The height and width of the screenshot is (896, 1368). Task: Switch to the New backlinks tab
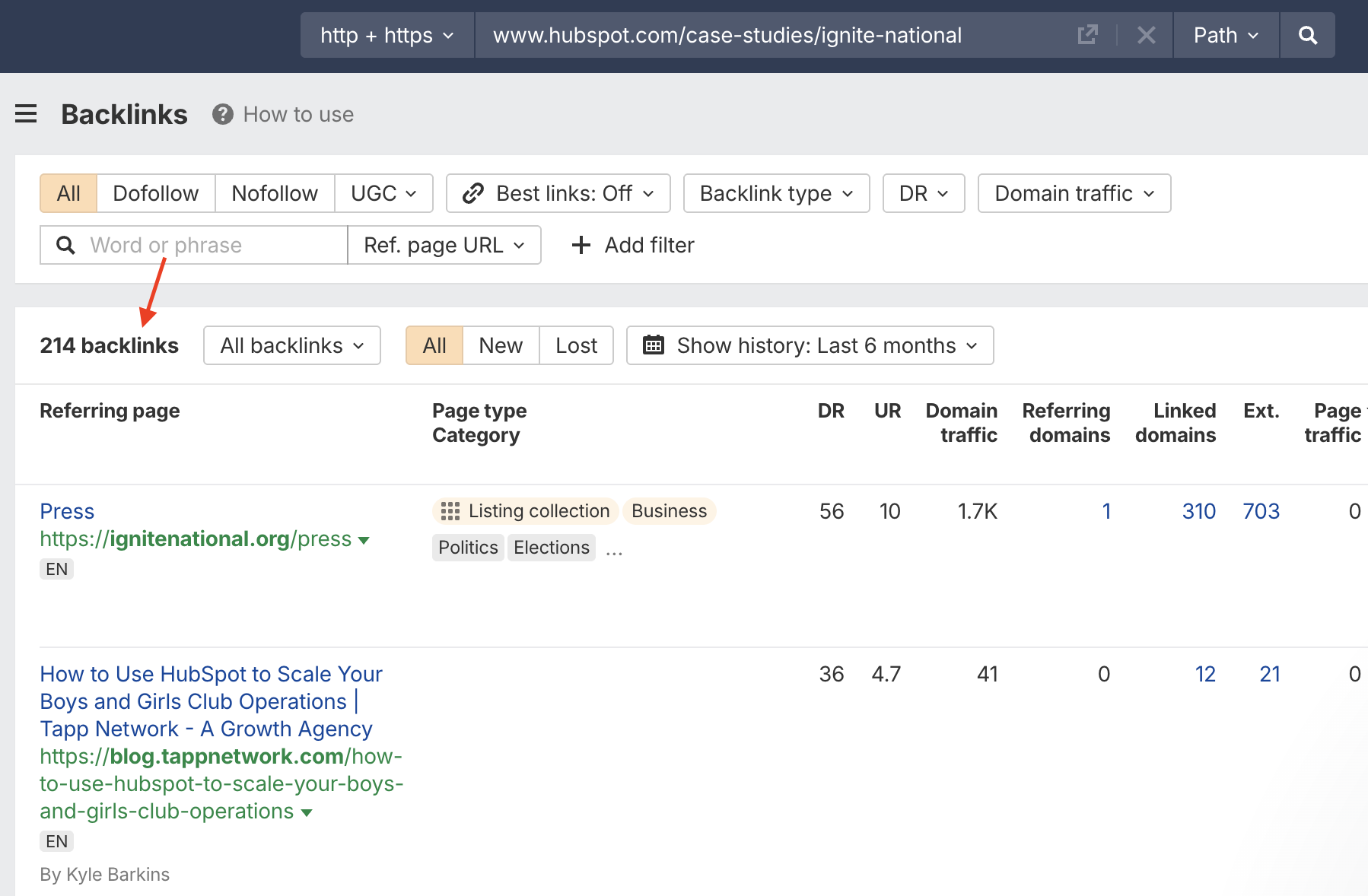tap(501, 345)
